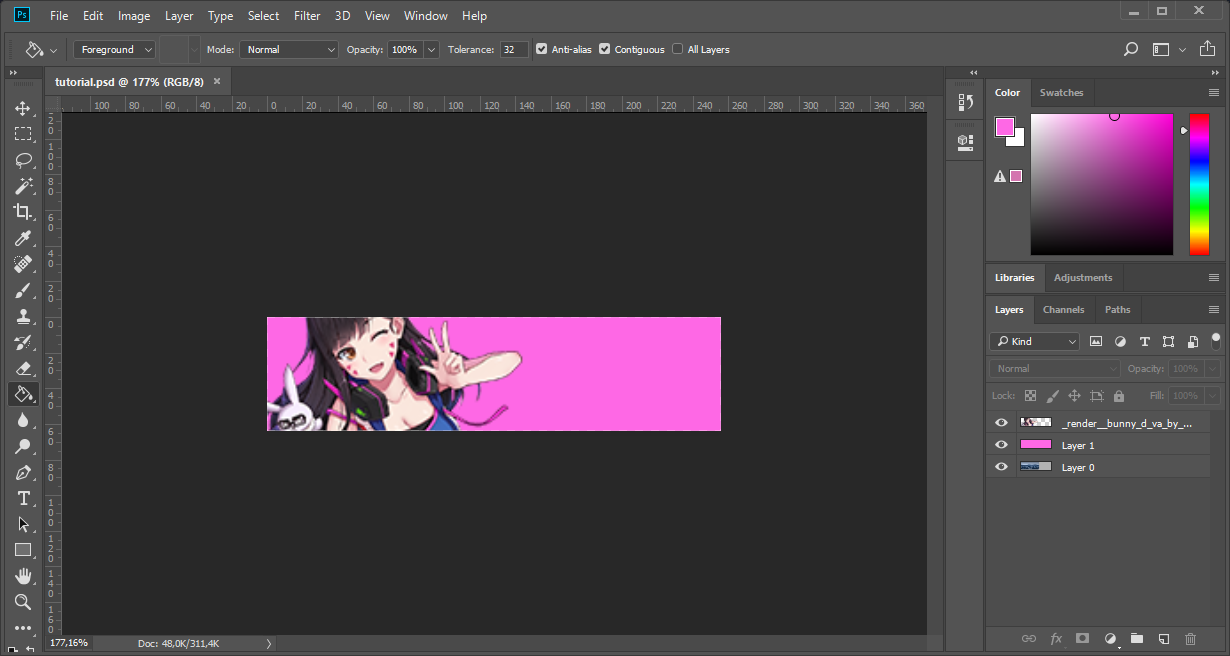The image size is (1230, 656).
Task: Select the Rectangular Marquee tool
Action: (22, 134)
